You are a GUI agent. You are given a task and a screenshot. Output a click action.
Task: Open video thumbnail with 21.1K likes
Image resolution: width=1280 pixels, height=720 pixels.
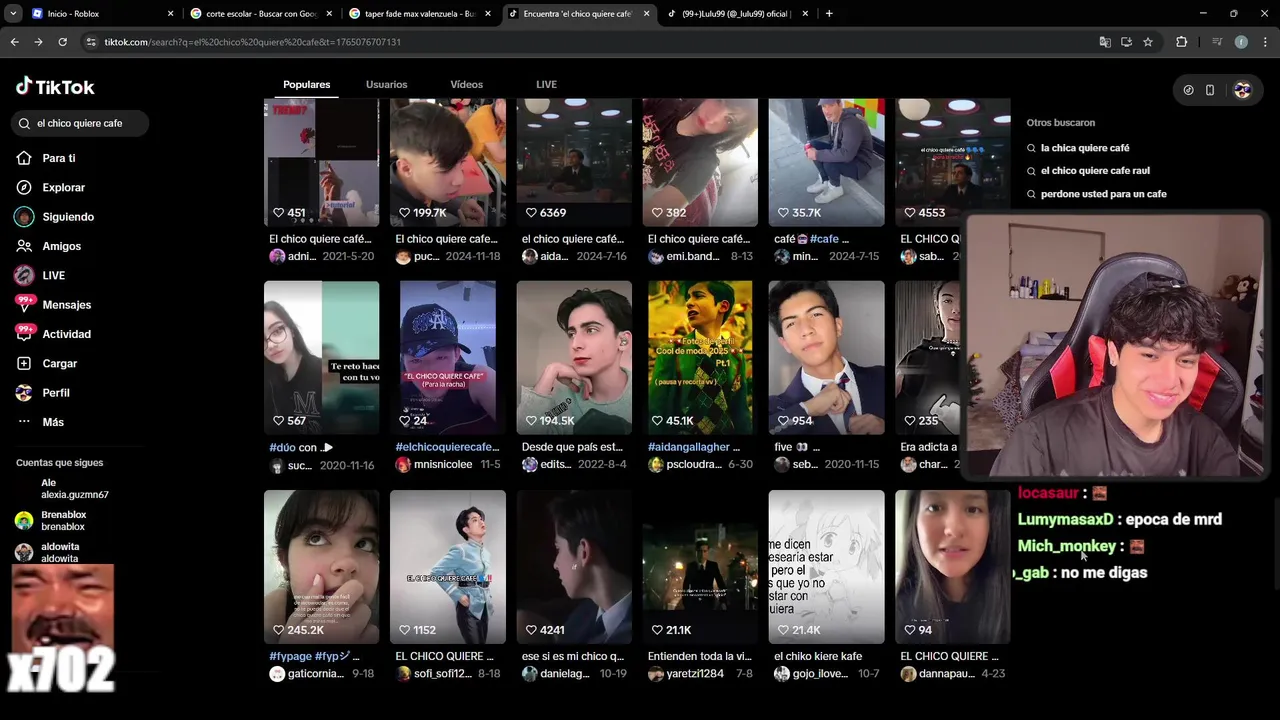[x=700, y=567]
